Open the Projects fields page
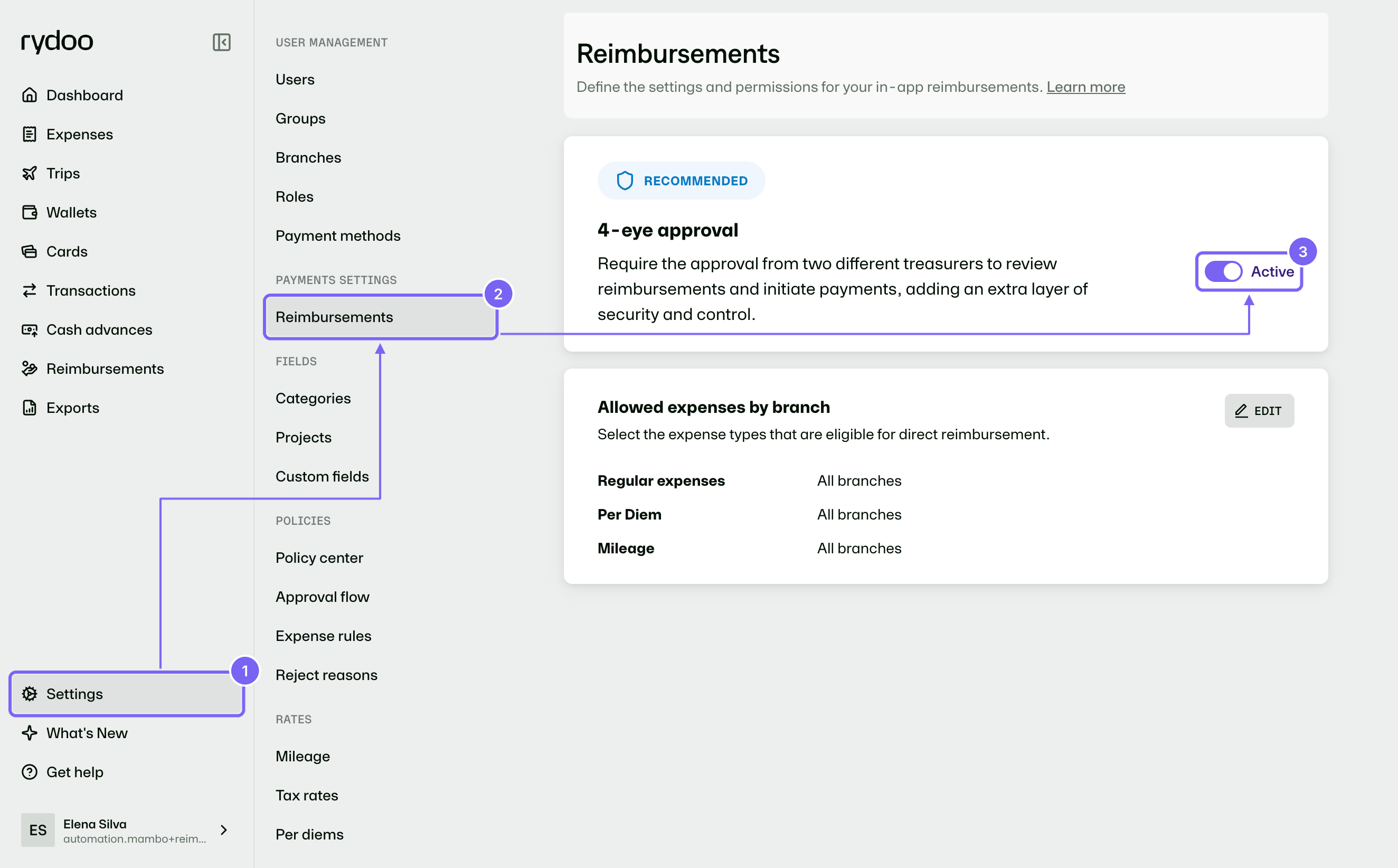1398x868 pixels. pyautogui.click(x=303, y=437)
